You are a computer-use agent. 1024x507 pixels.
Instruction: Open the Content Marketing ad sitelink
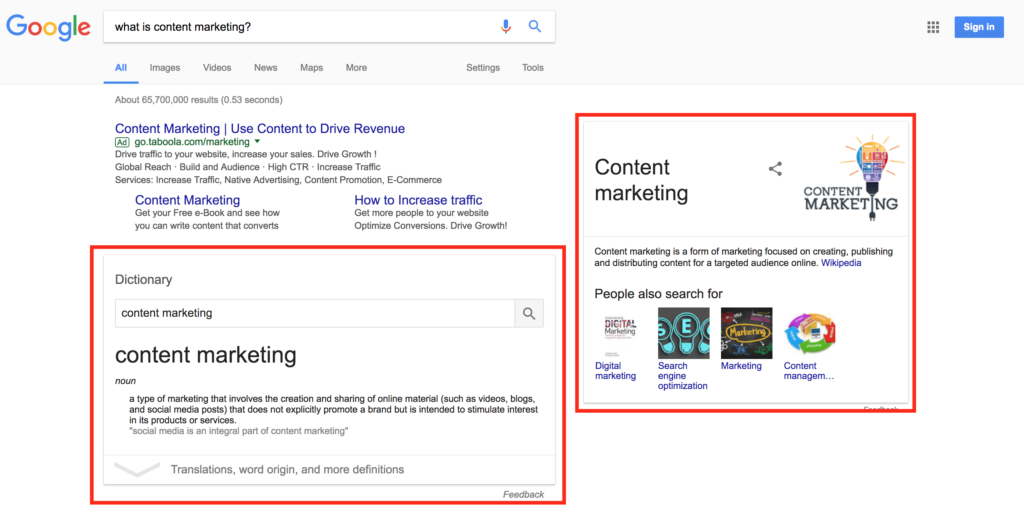[187, 200]
